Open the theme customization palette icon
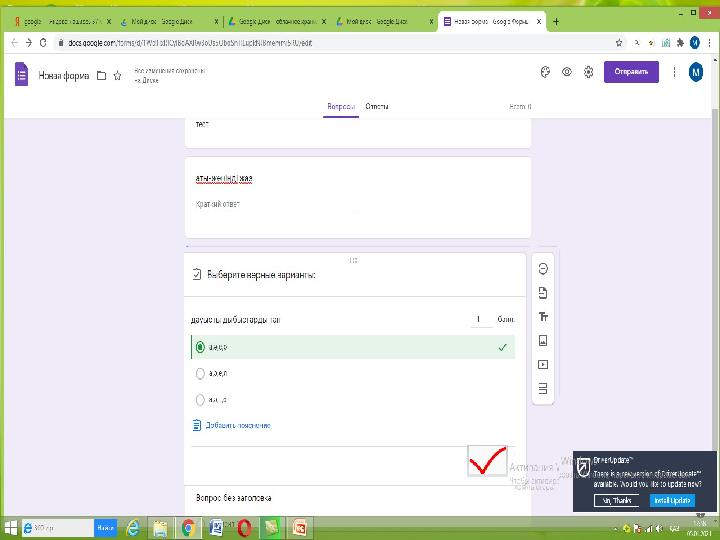This screenshot has height=540, width=720. pyautogui.click(x=545, y=72)
